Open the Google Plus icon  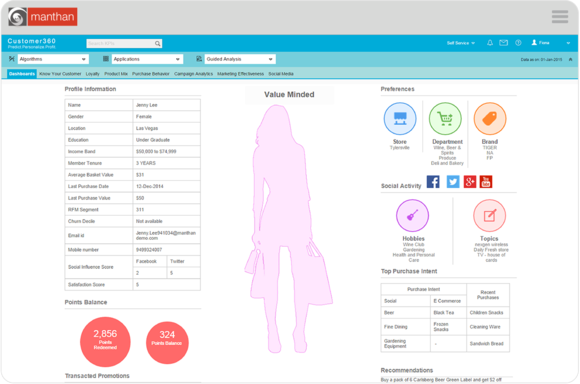click(470, 182)
